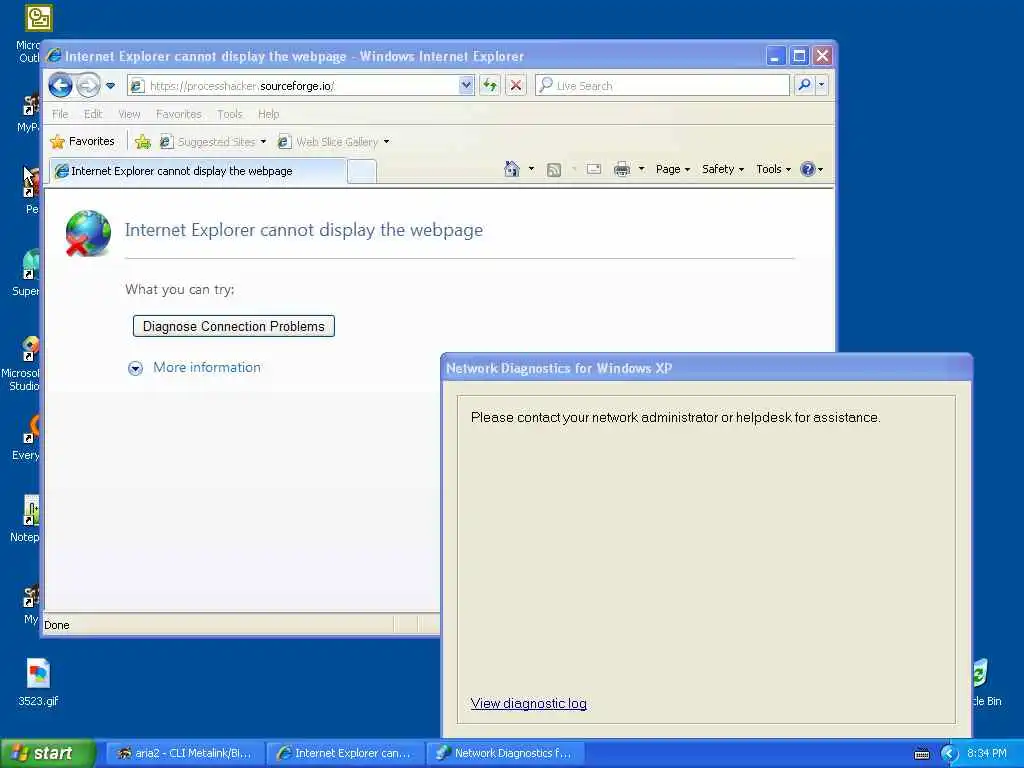Switch to Network Diagnostics taskbar button
Image resolution: width=1024 pixels, height=768 pixels.
[x=505, y=753]
